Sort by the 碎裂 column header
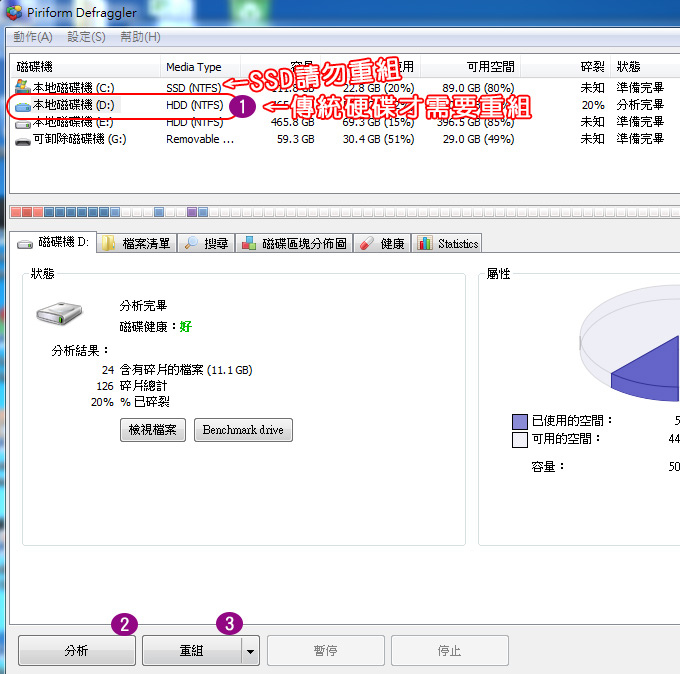This screenshot has height=674, width=680. (566, 66)
